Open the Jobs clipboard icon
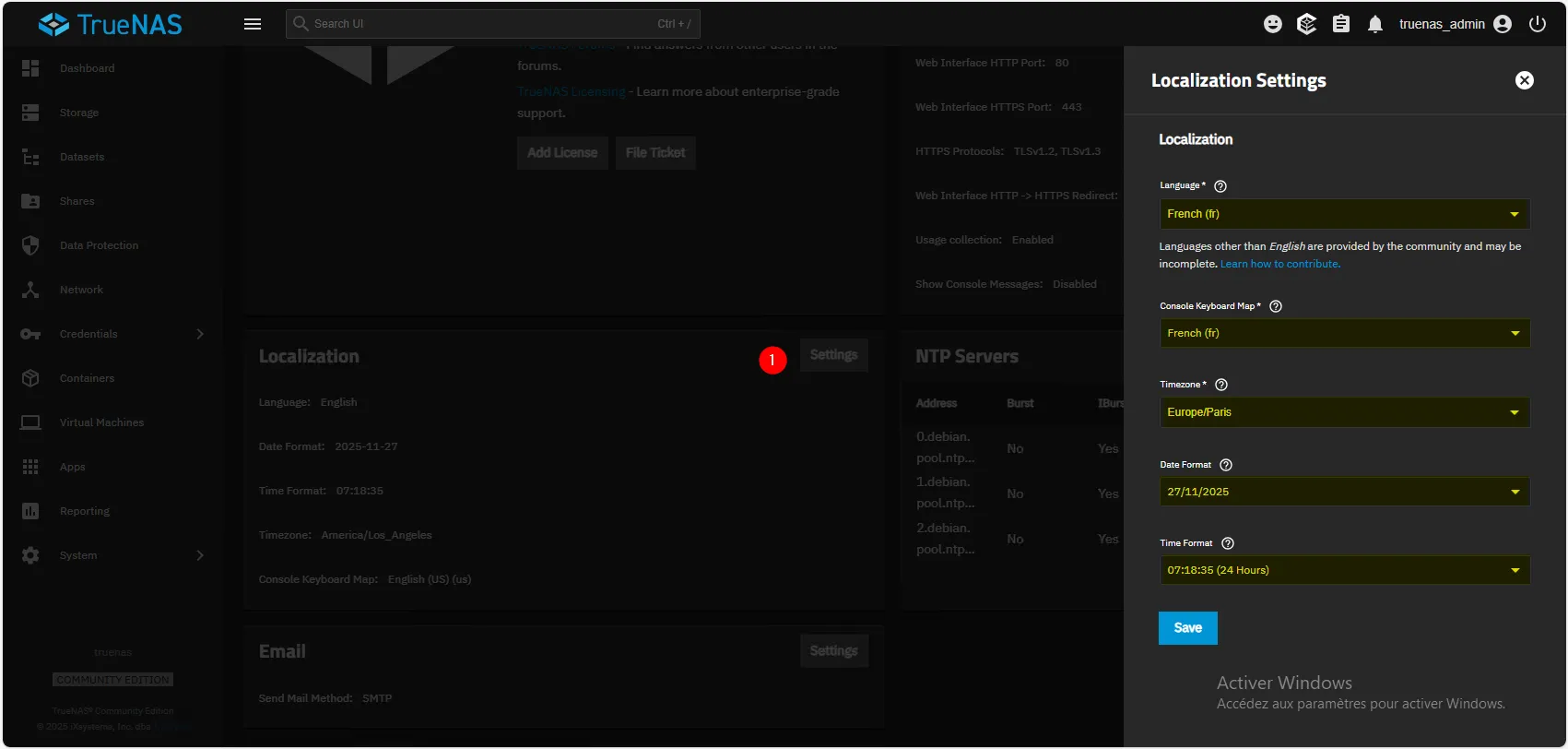The height and width of the screenshot is (749, 1568). click(x=1341, y=24)
